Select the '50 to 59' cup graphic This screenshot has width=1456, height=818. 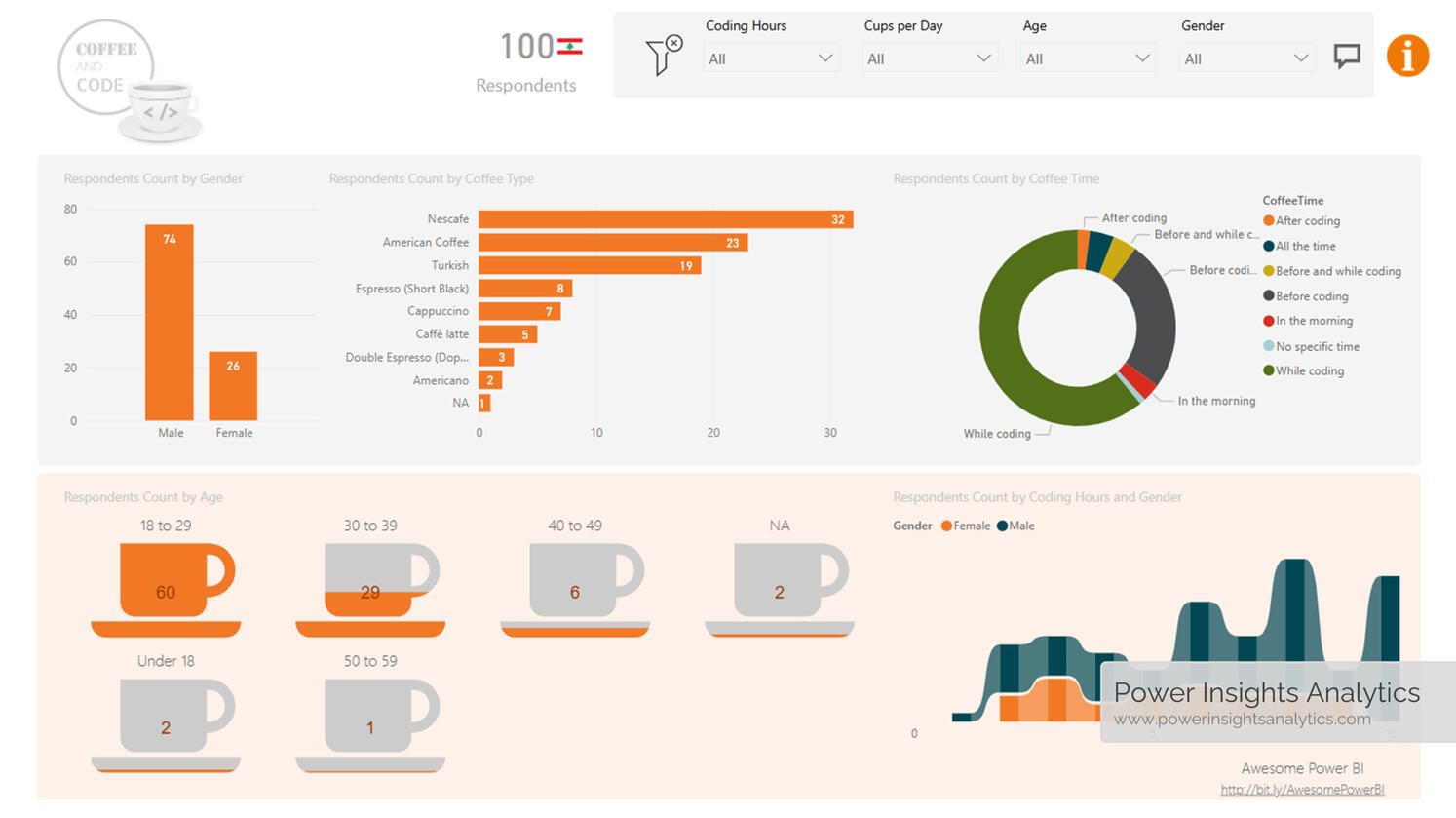369,721
